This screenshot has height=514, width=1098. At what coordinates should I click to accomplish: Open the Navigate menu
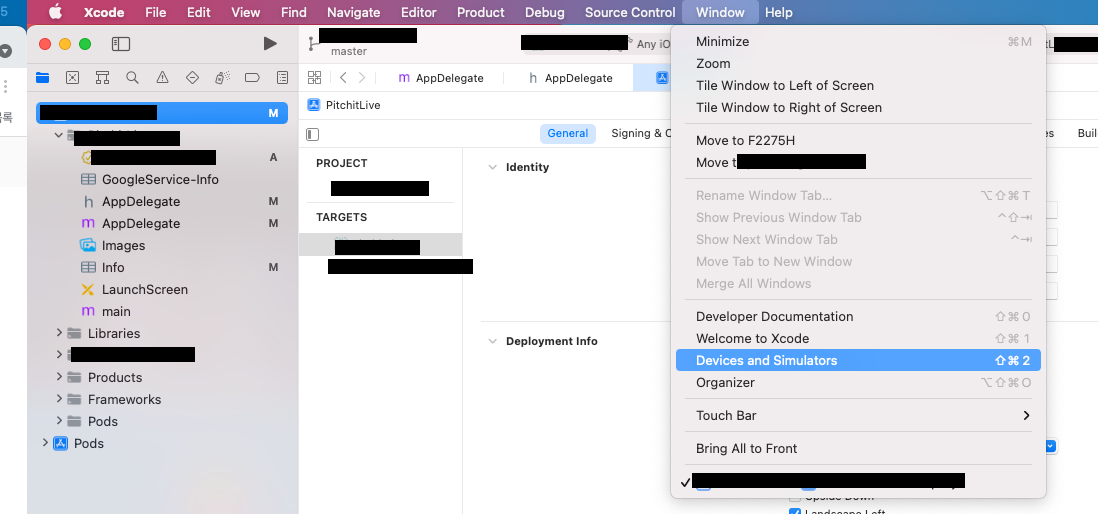(354, 12)
